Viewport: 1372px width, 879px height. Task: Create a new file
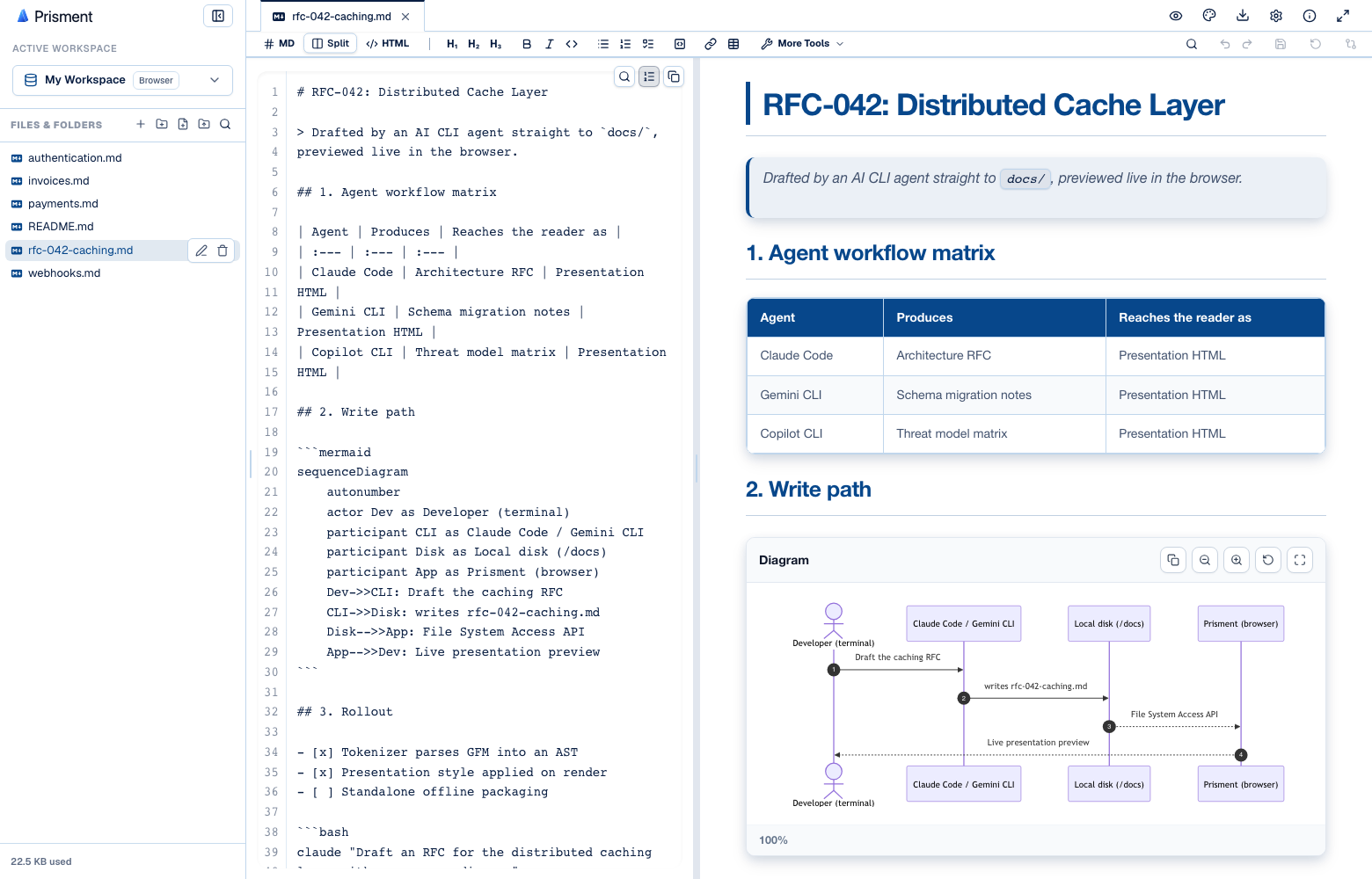[x=183, y=124]
